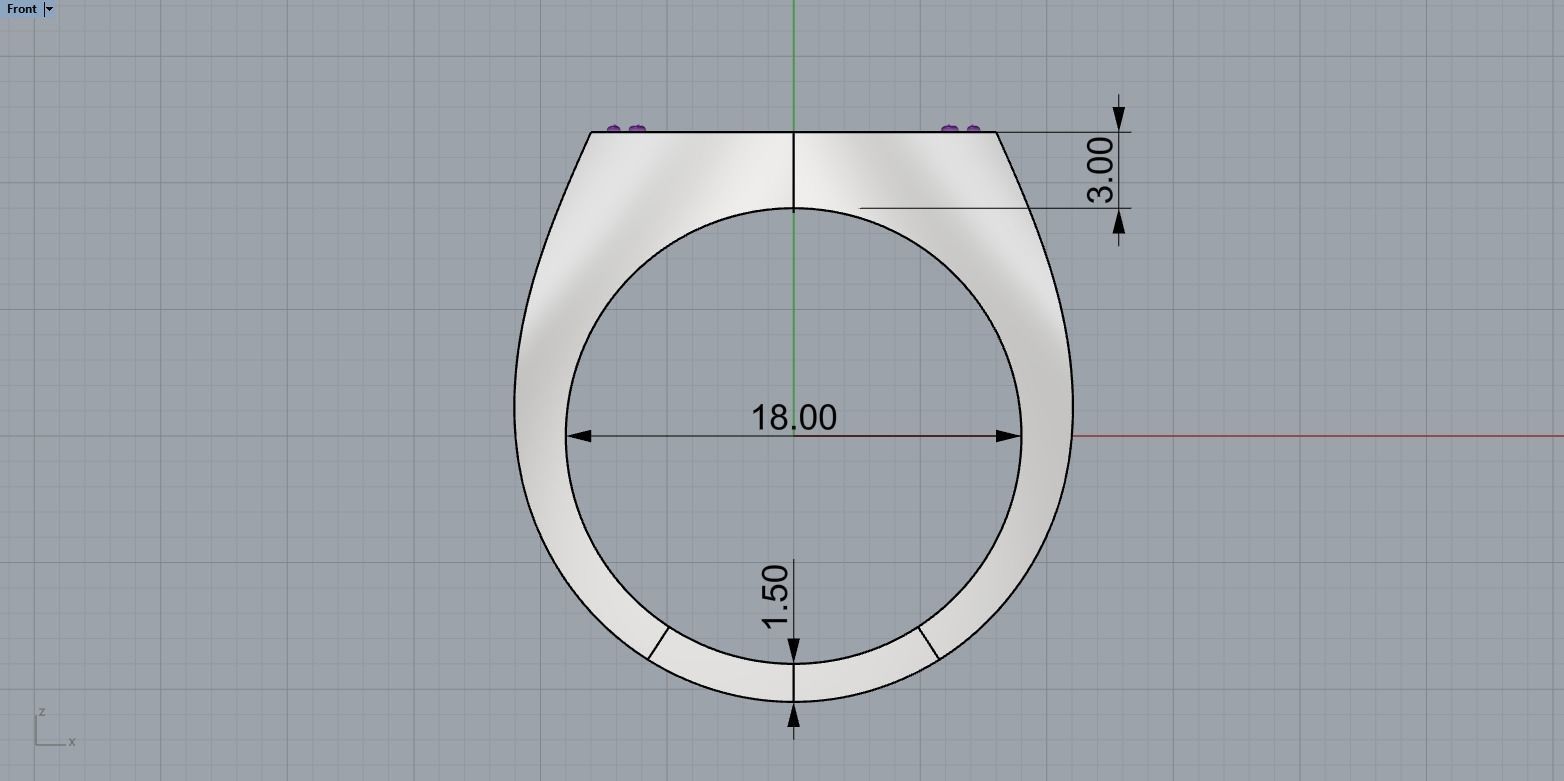This screenshot has width=1564, height=781.
Task: Pick the purple gems on ring's top left
Action: 626,129
